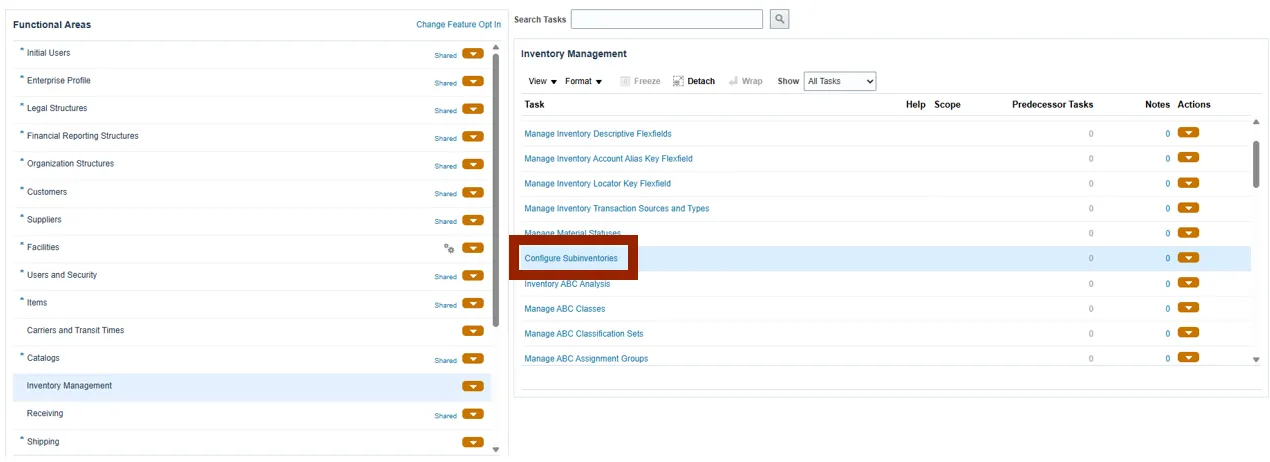Open the Format menu
This screenshot has height=462, width=1270.
583,81
